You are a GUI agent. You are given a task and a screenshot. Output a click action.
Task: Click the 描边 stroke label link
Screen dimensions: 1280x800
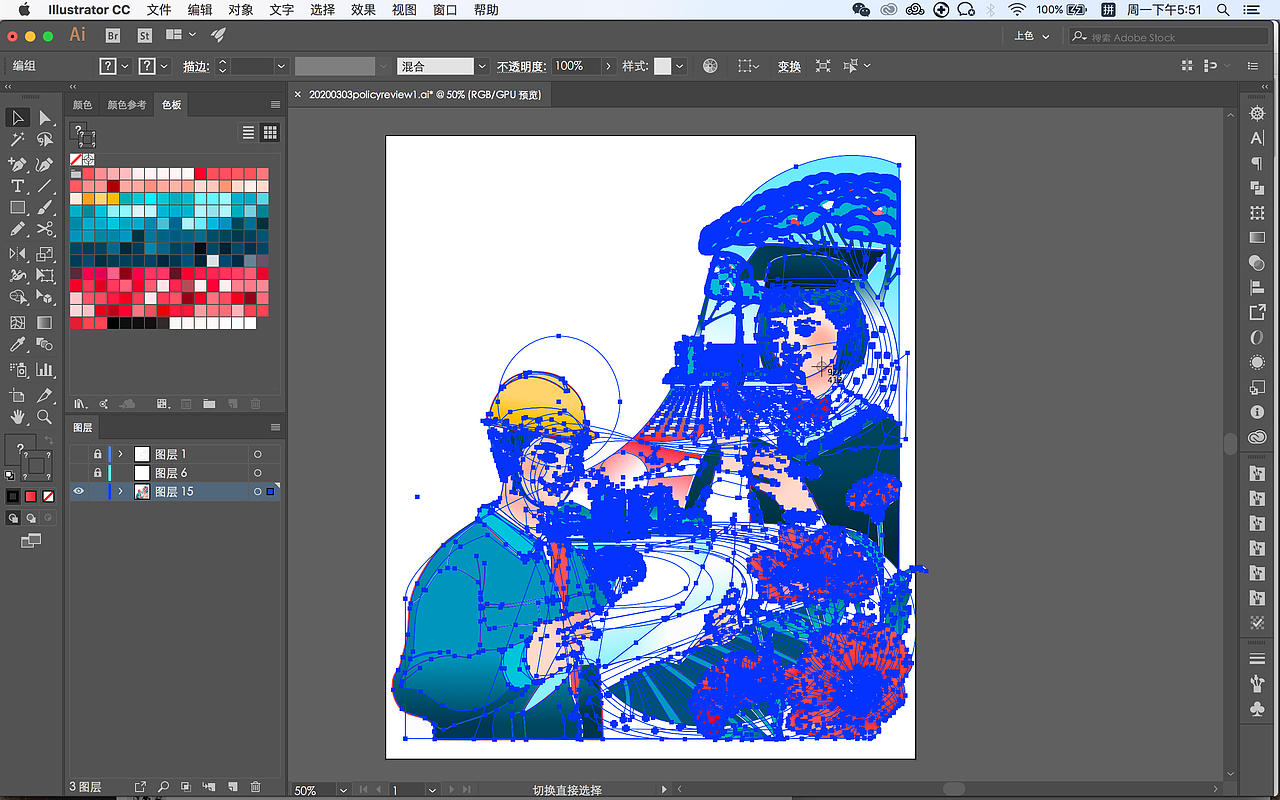[196, 66]
